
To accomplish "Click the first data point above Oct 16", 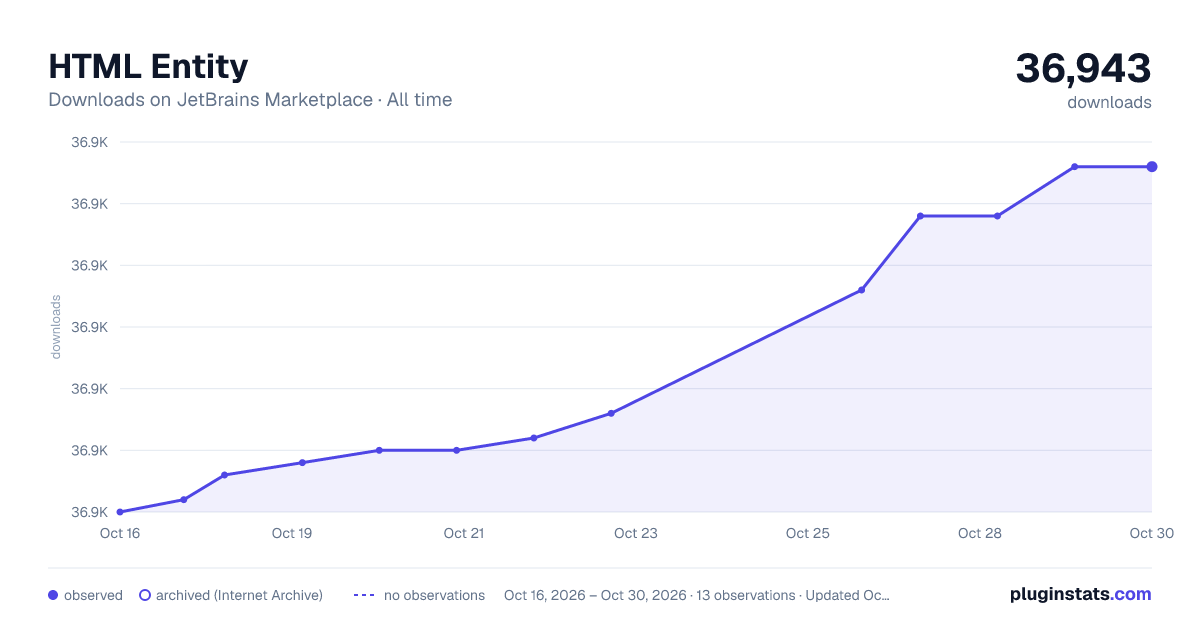I will (x=120, y=512).
